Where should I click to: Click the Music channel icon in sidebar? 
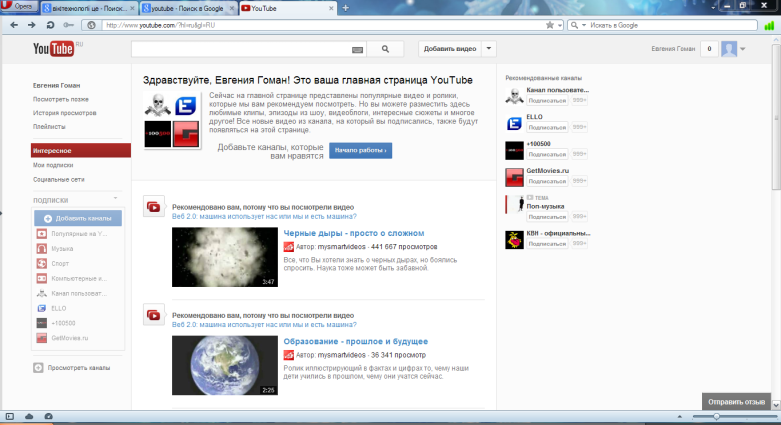tap(42, 249)
